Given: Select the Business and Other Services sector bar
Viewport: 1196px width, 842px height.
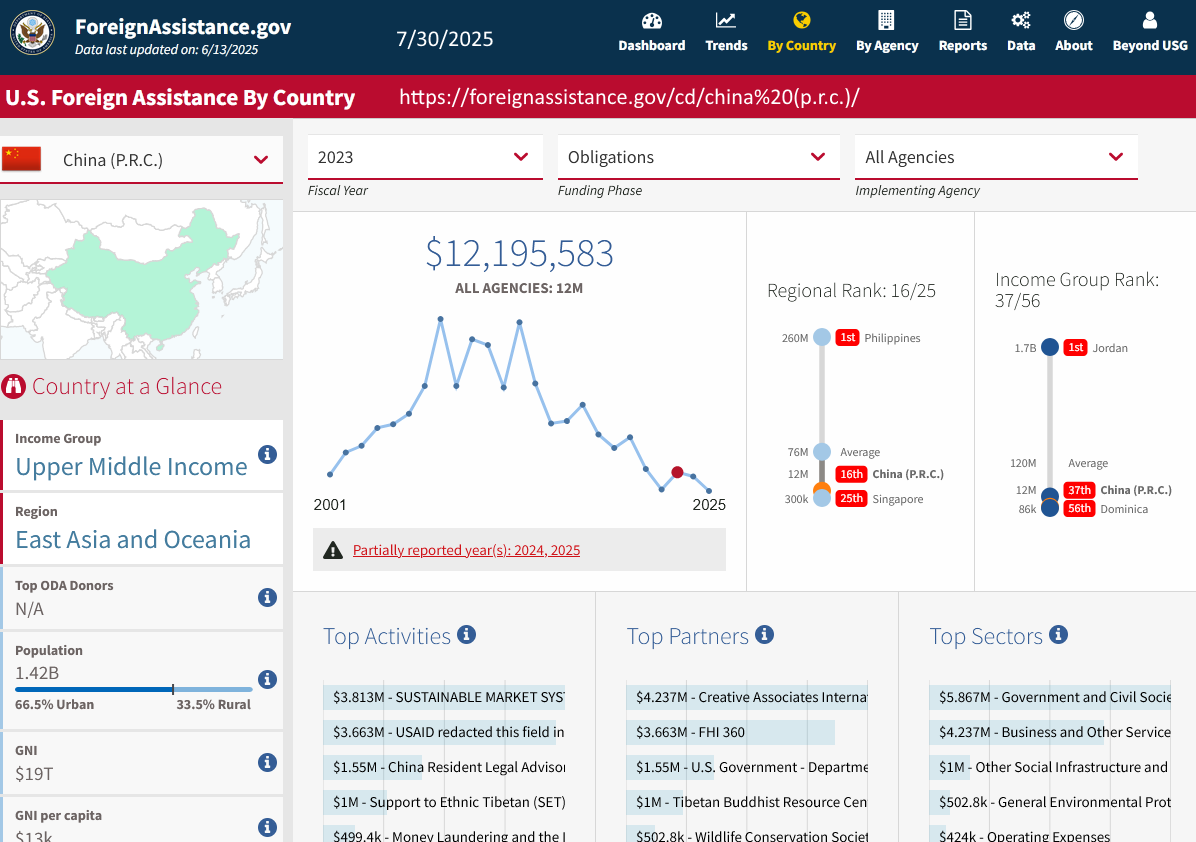Looking at the screenshot, I should 1050,732.
